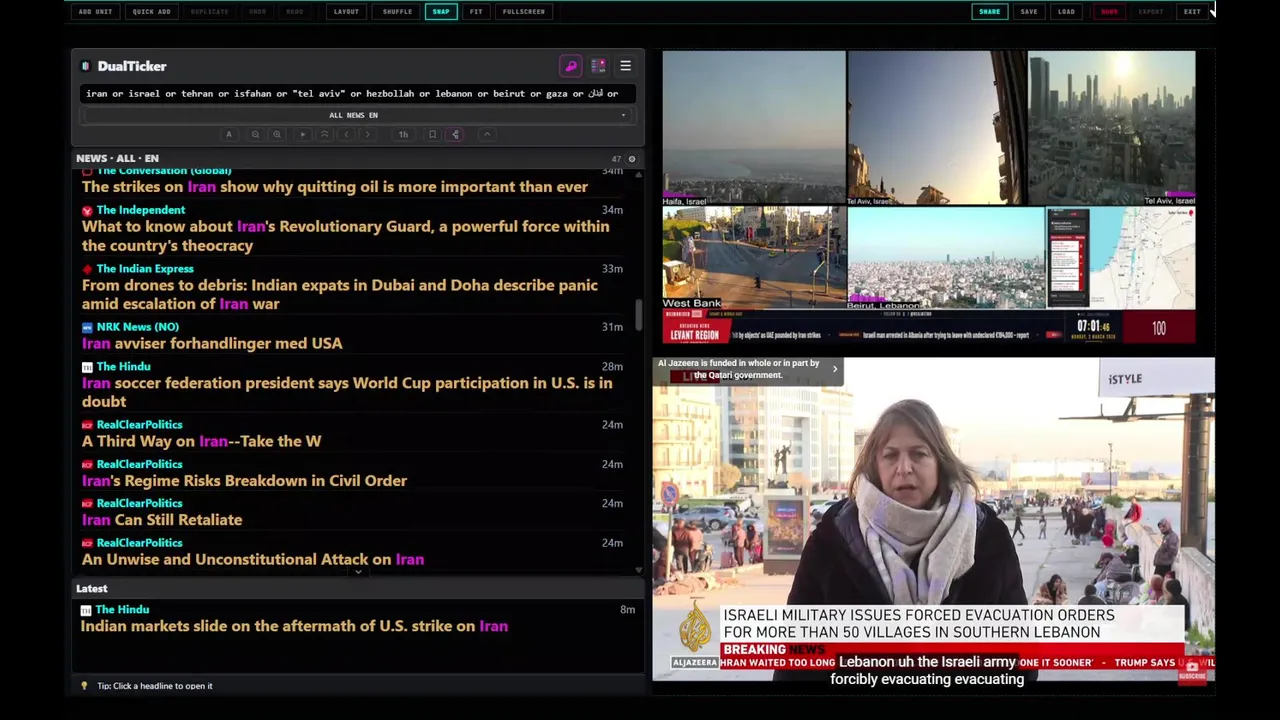The width and height of the screenshot is (1280, 720).
Task: Click the EXIT button
Action: (x=1192, y=12)
